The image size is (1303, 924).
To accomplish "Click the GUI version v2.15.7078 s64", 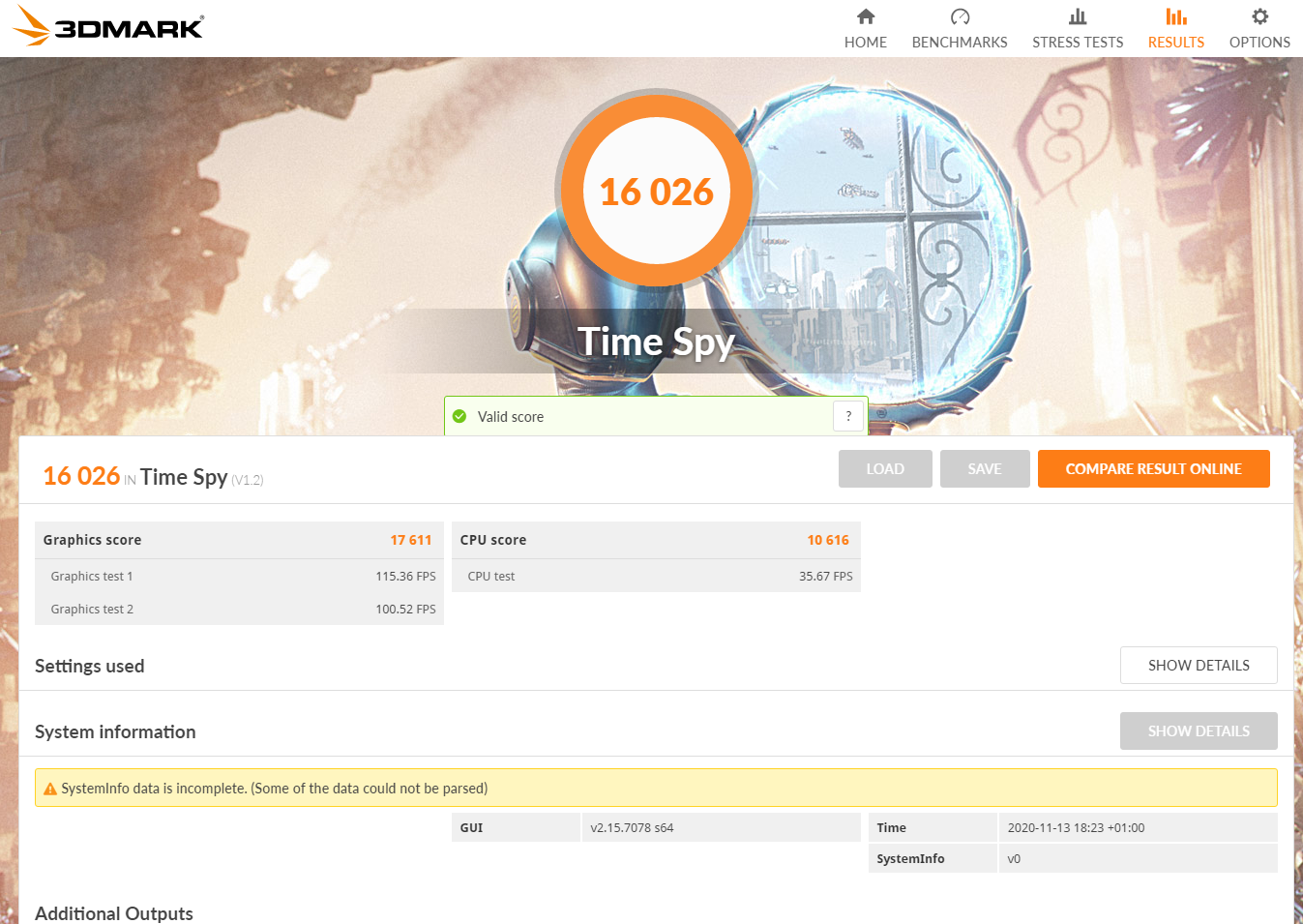I will (632, 828).
